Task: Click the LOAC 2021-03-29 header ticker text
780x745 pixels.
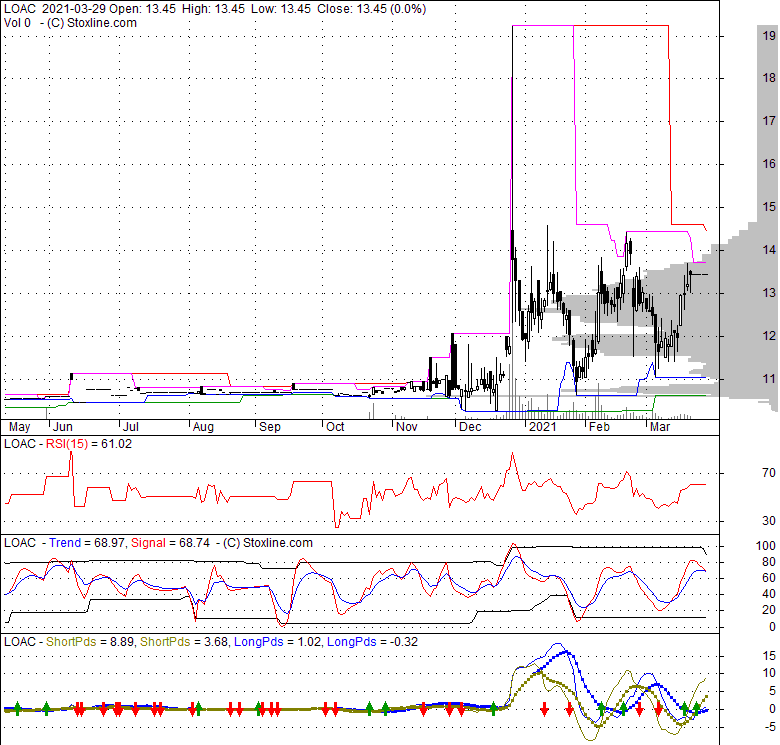Action: (x=55, y=9)
